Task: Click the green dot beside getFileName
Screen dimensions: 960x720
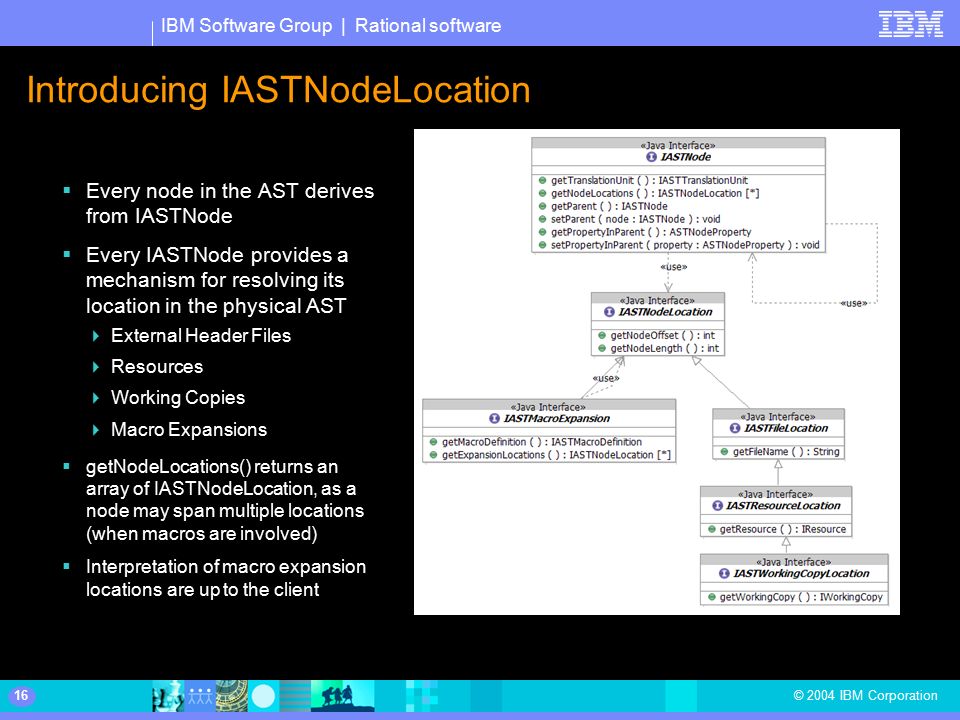Action: pos(724,452)
